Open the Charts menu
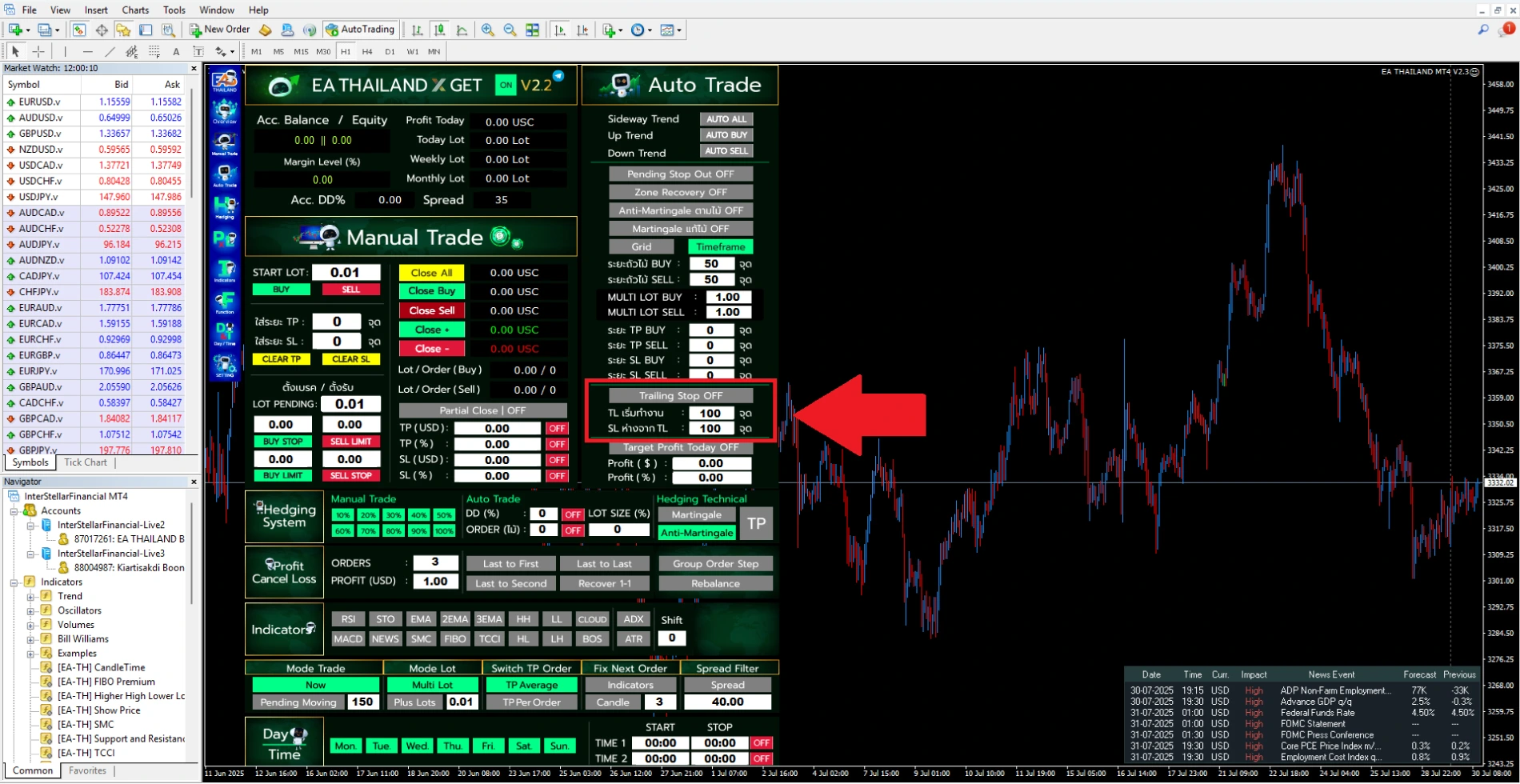 coord(135,10)
